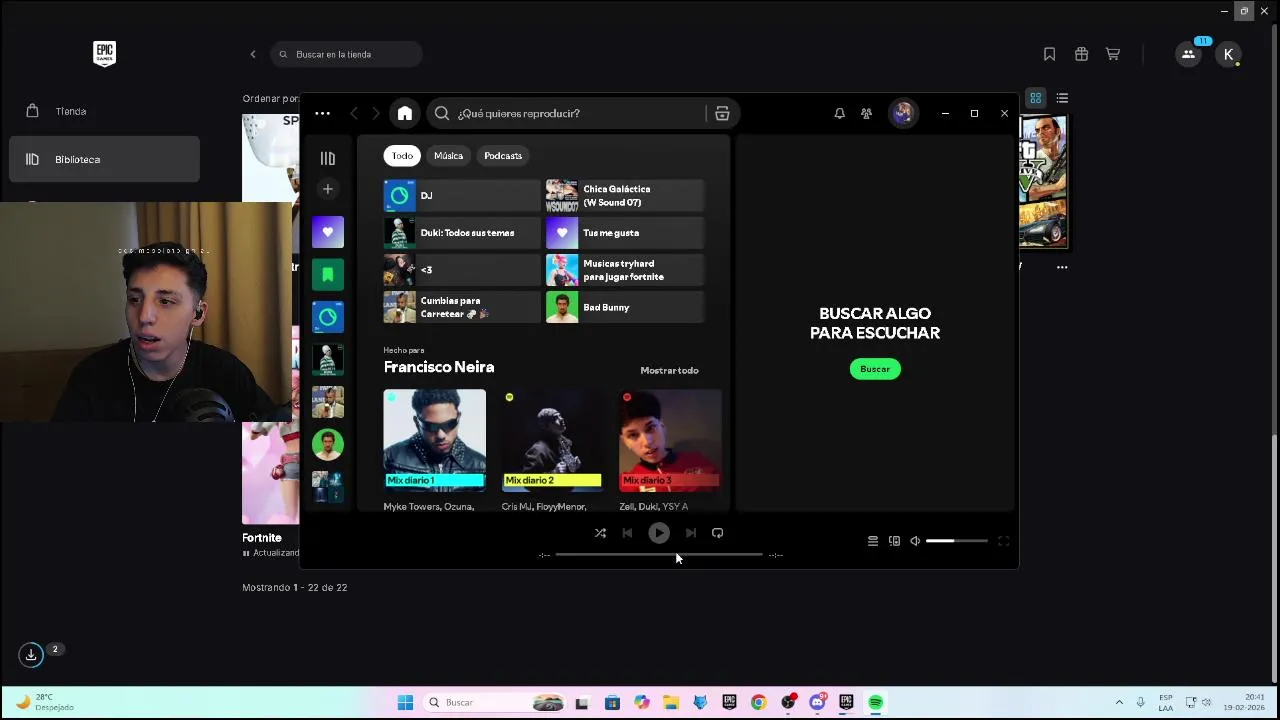Open Duki: Todos sus temas tile

461,233
